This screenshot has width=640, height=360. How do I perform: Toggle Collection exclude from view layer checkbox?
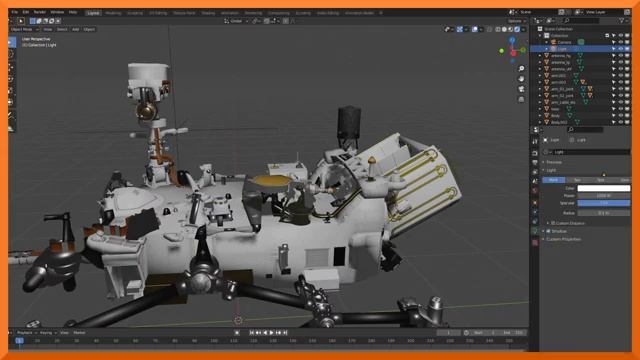coord(607,36)
